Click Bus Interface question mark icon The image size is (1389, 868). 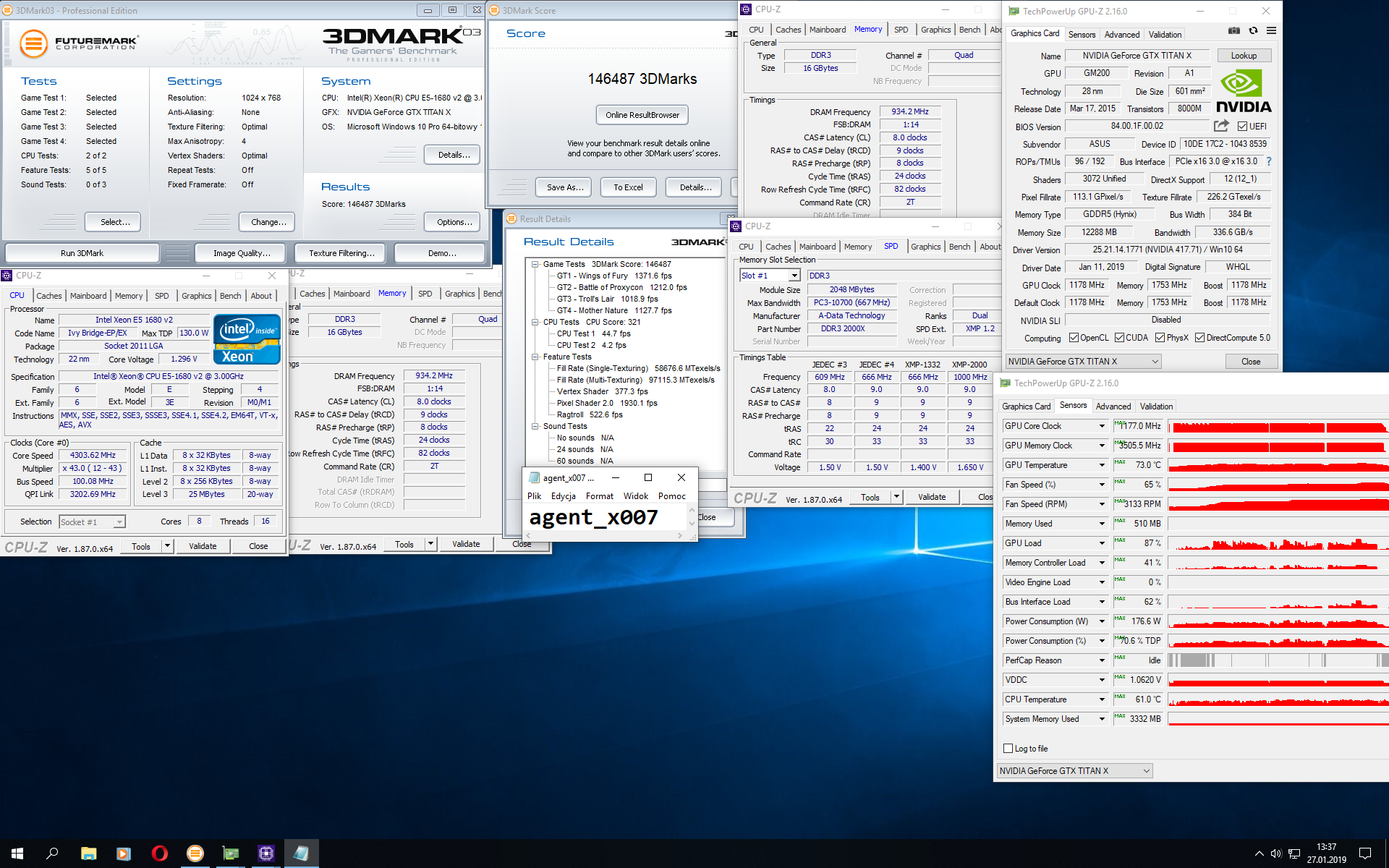click(x=1269, y=161)
